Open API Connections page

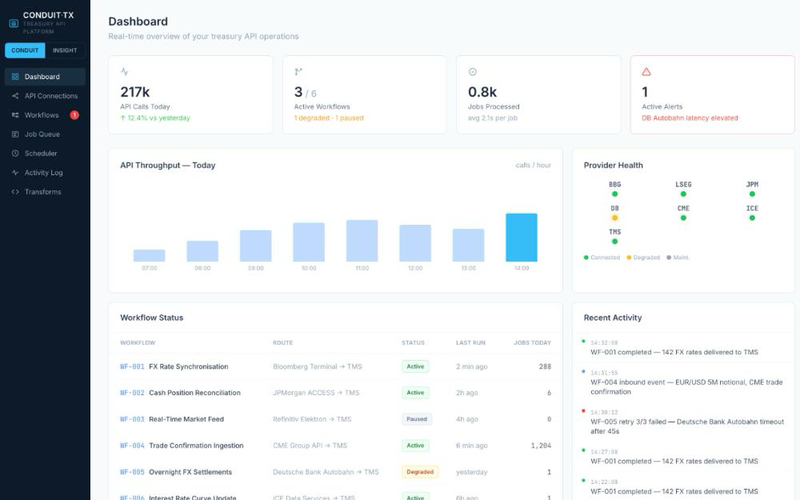[45, 96]
